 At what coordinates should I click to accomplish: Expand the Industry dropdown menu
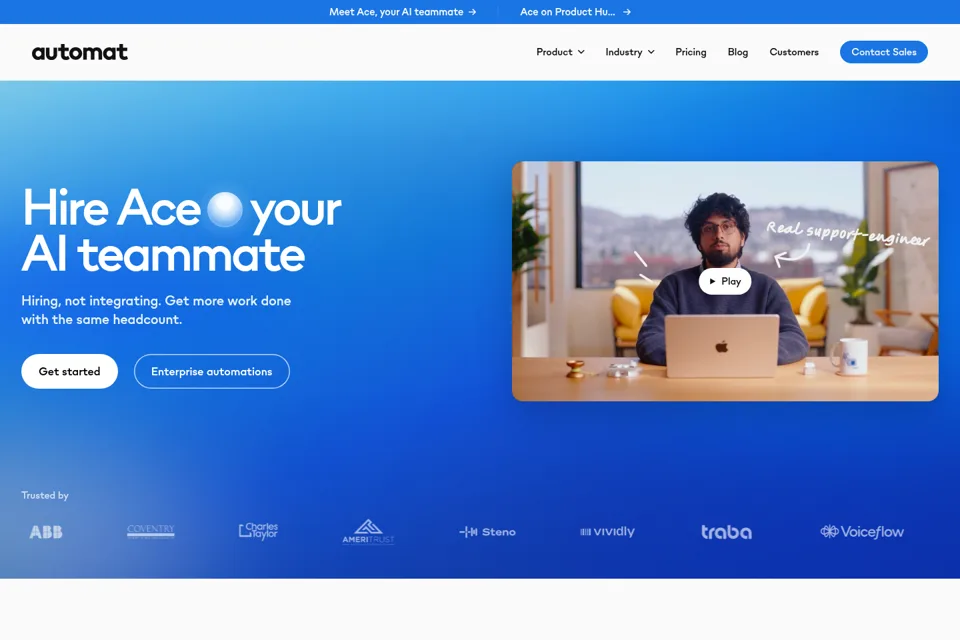(x=630, y=52)
